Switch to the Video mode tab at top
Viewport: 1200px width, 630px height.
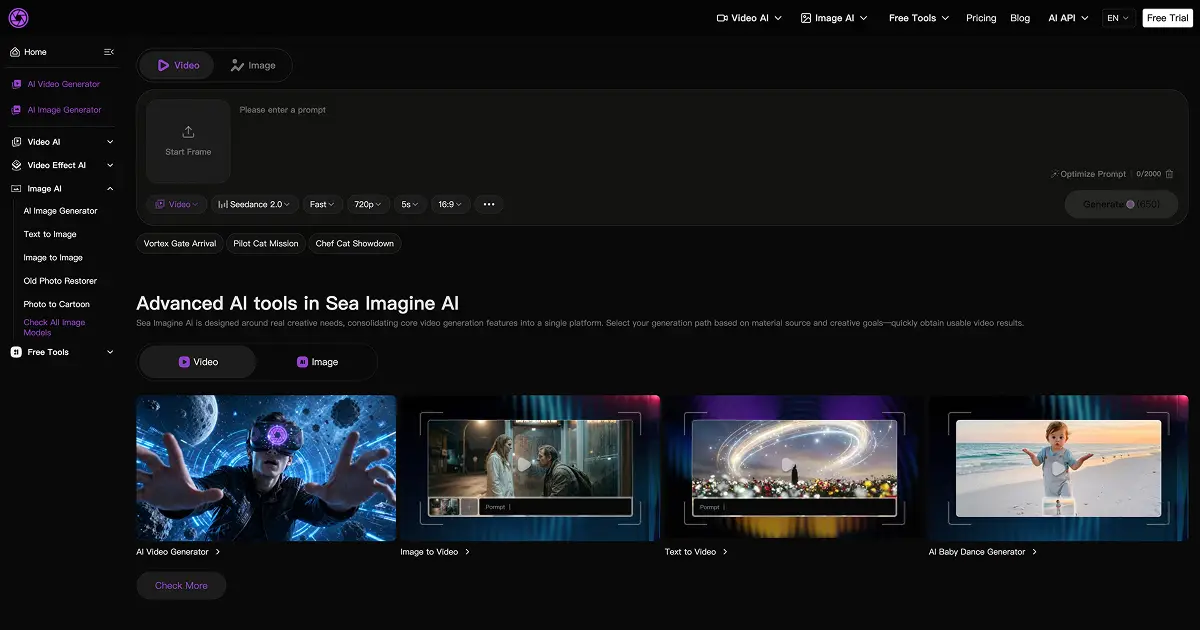177,65
